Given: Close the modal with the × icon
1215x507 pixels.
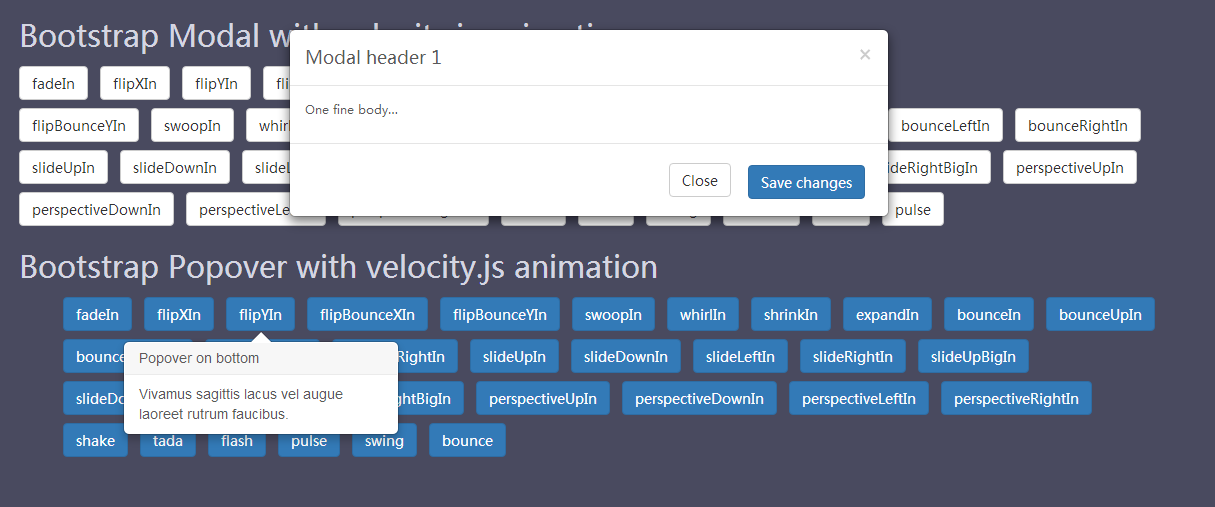Looking at the screenshot, I should click(x=865, y=55).
